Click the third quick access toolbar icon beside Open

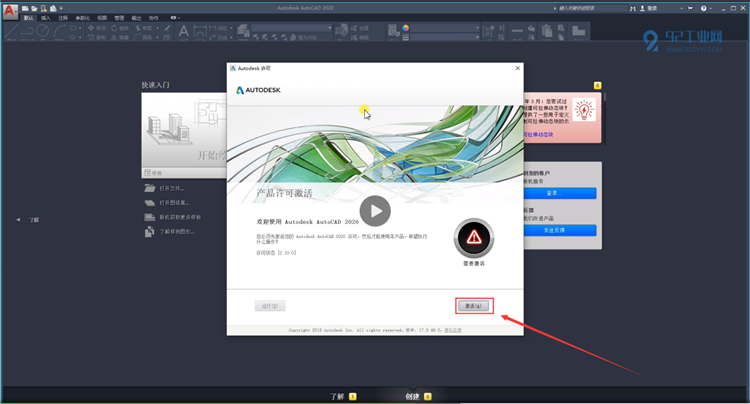[x=44, y=9]
